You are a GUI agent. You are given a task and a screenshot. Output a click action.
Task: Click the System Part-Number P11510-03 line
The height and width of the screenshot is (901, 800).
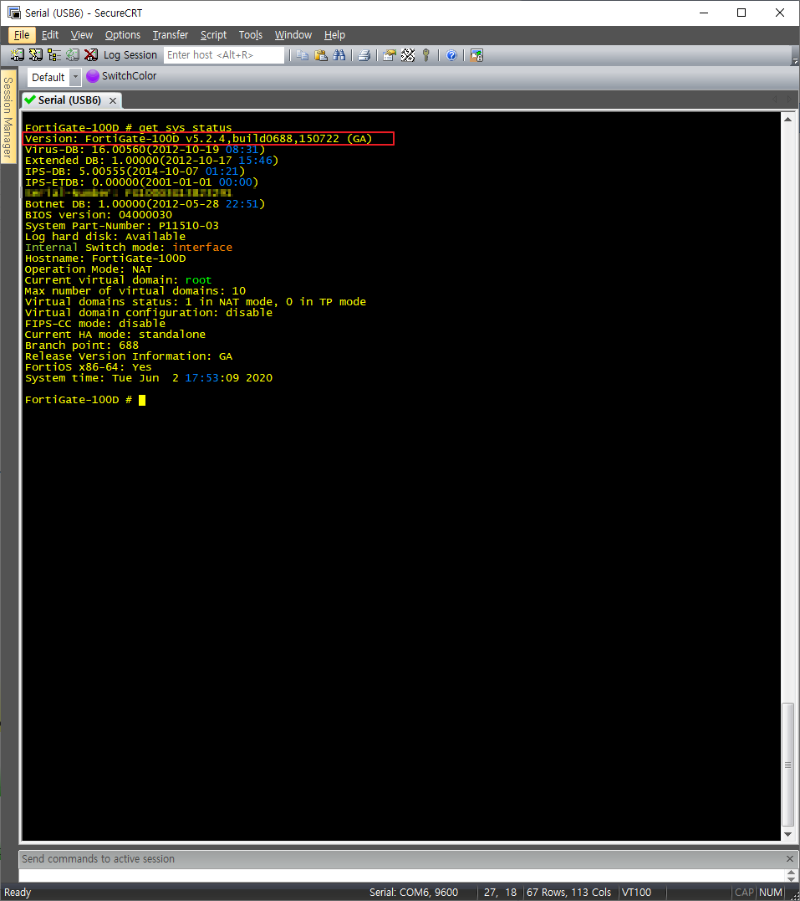[122, 226]
